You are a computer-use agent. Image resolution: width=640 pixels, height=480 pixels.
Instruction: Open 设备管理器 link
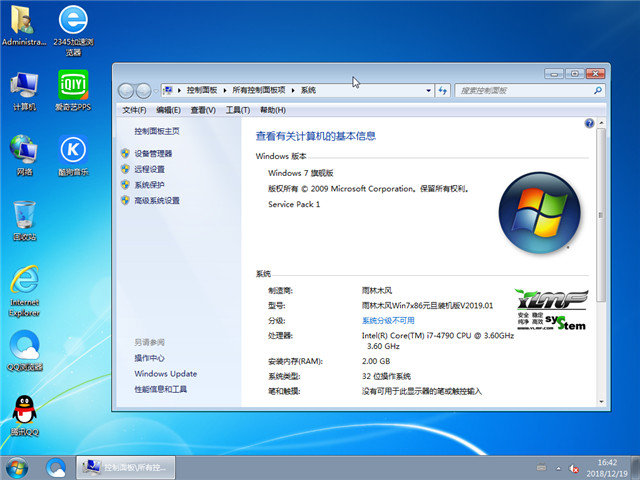coord(153,153)
